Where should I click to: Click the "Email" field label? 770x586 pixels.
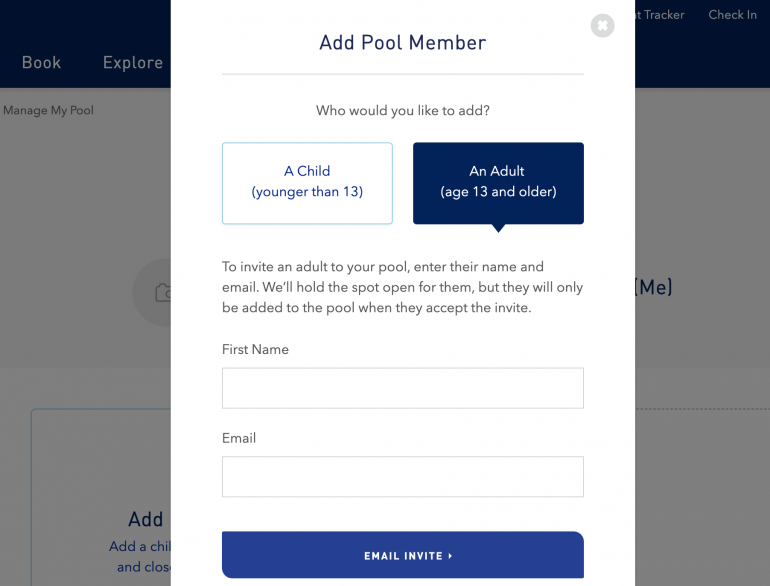click(239, 438)
